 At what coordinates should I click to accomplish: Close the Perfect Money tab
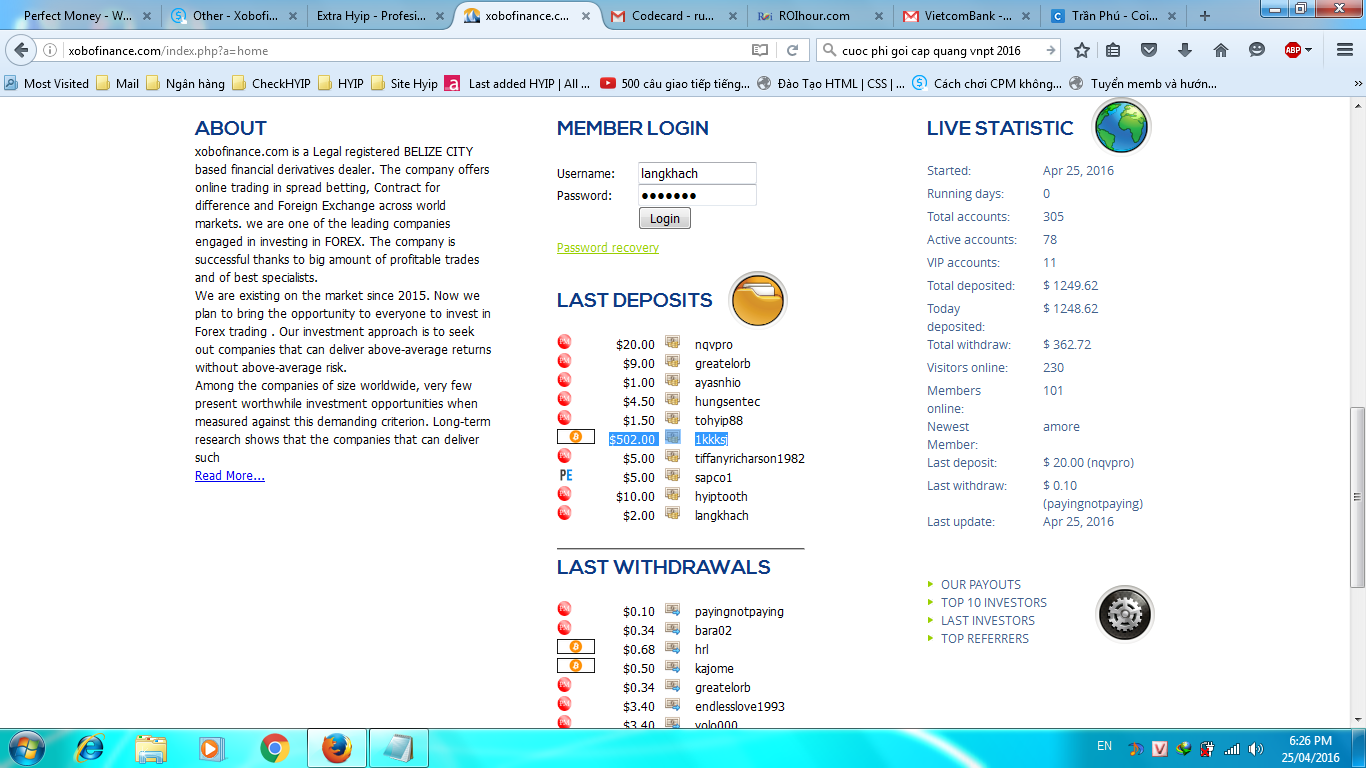(x=148, y=16)
